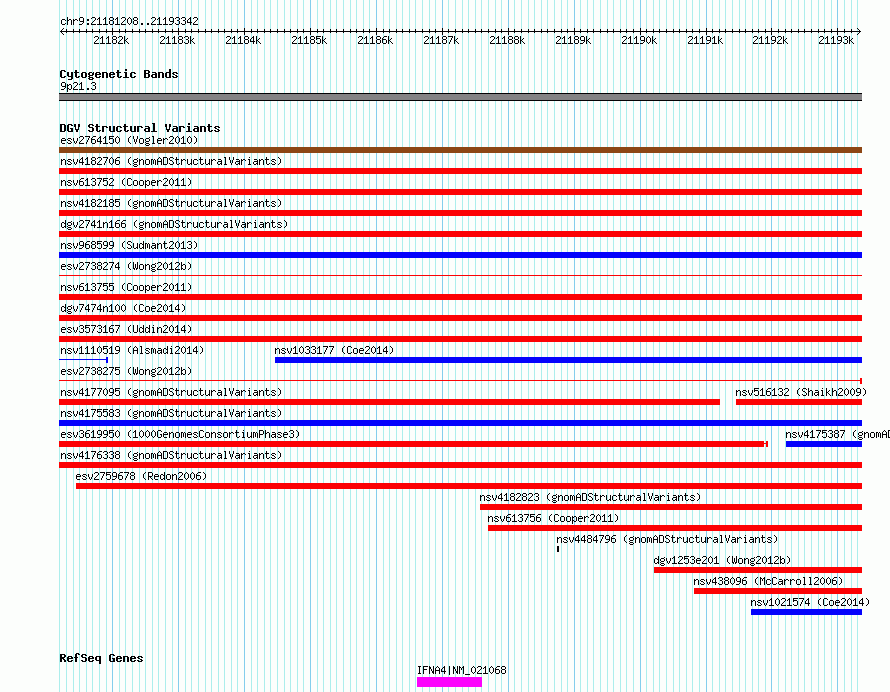Click the 21187k ruler position

coord(441,40)
